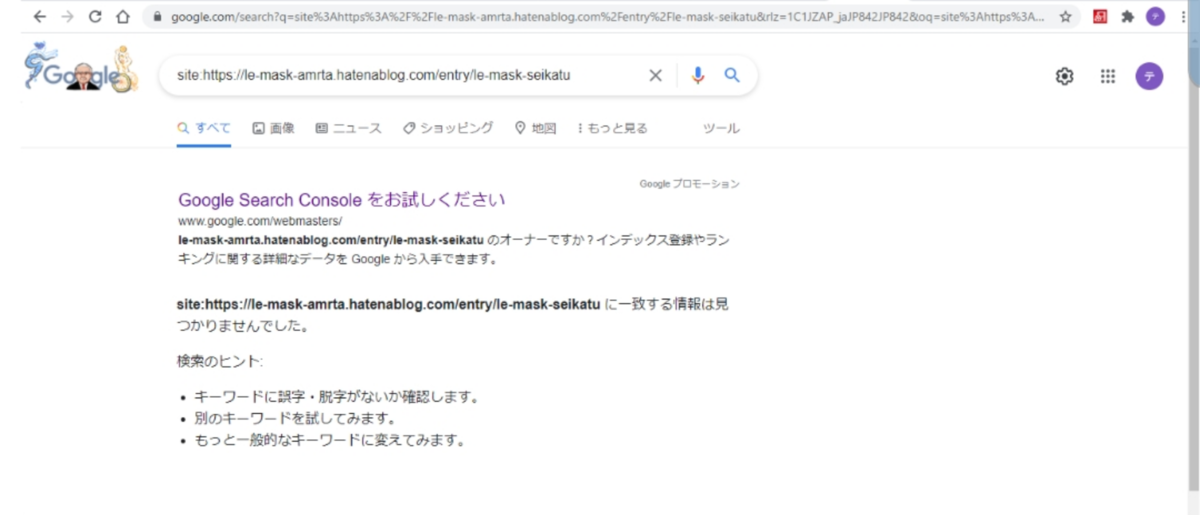Open Google settings gear icon
Viewport: 1200px width, 515px height.
[1065, 76]
